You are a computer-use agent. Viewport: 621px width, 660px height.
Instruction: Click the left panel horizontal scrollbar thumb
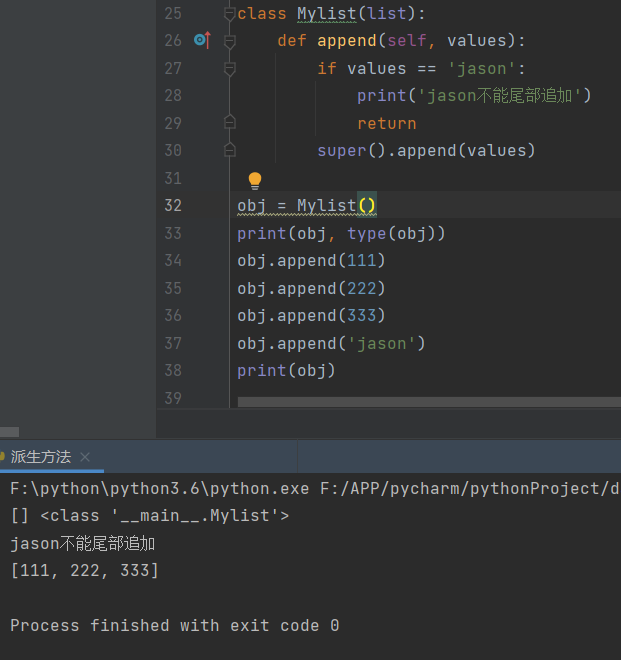click(x=9, y=432)
